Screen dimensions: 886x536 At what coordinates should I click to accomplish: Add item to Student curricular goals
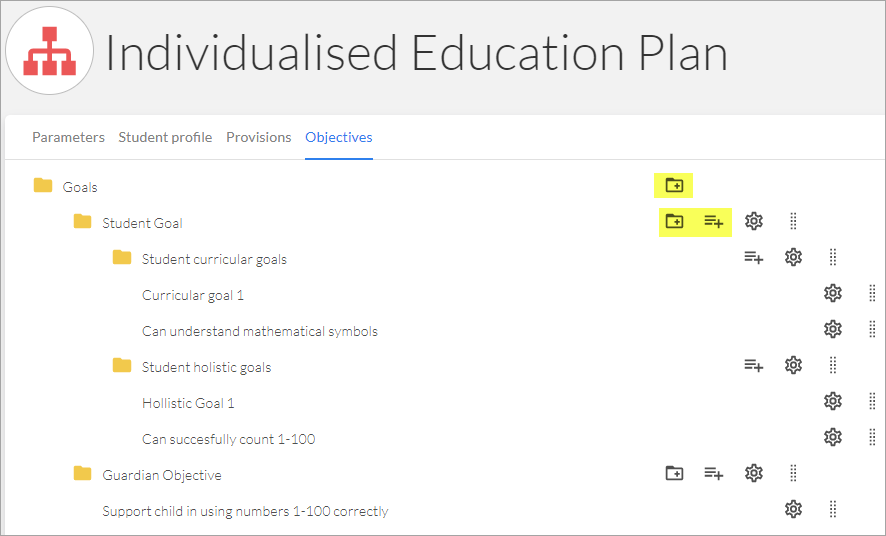(x=754, y=258)
